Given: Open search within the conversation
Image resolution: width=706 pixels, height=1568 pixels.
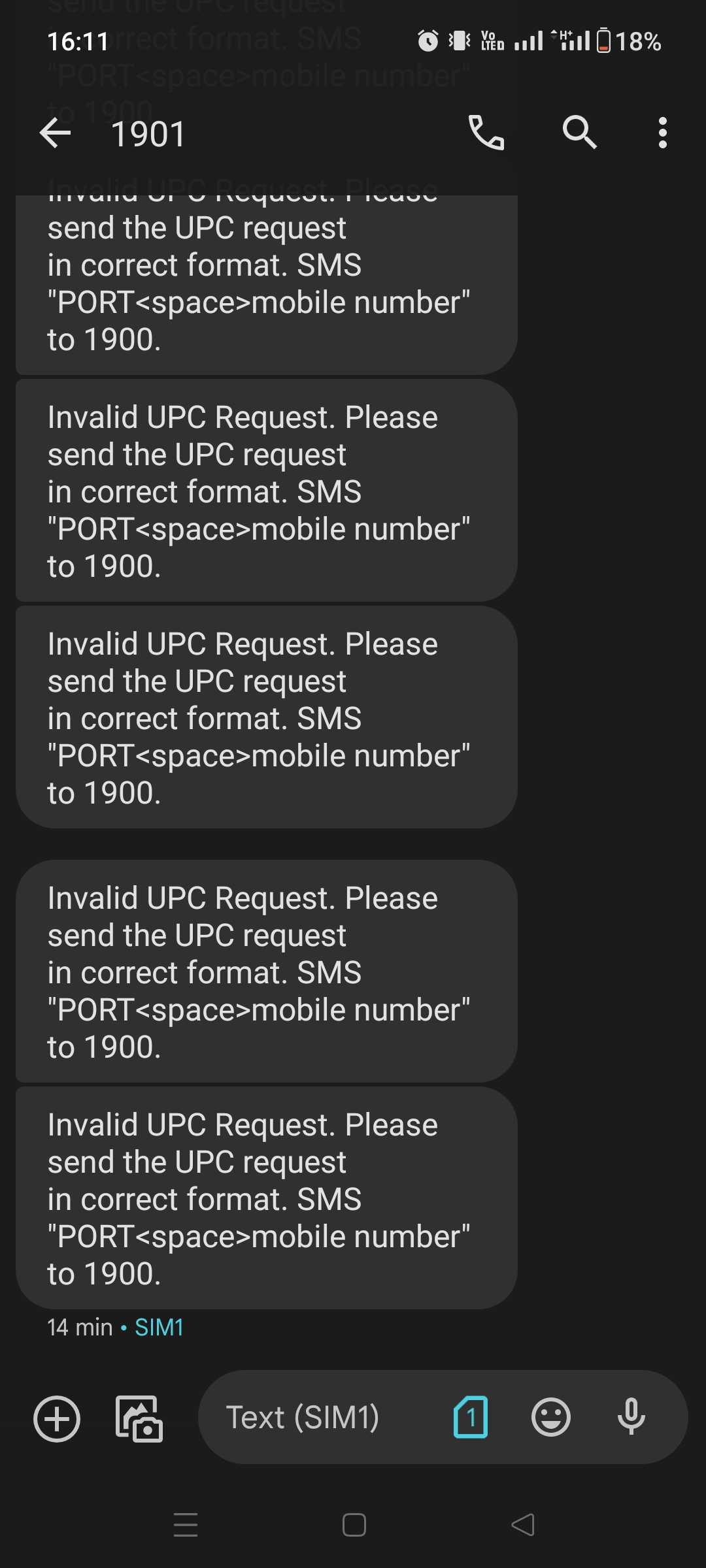Looking at the screenshot, I should (x=579, y=133).
